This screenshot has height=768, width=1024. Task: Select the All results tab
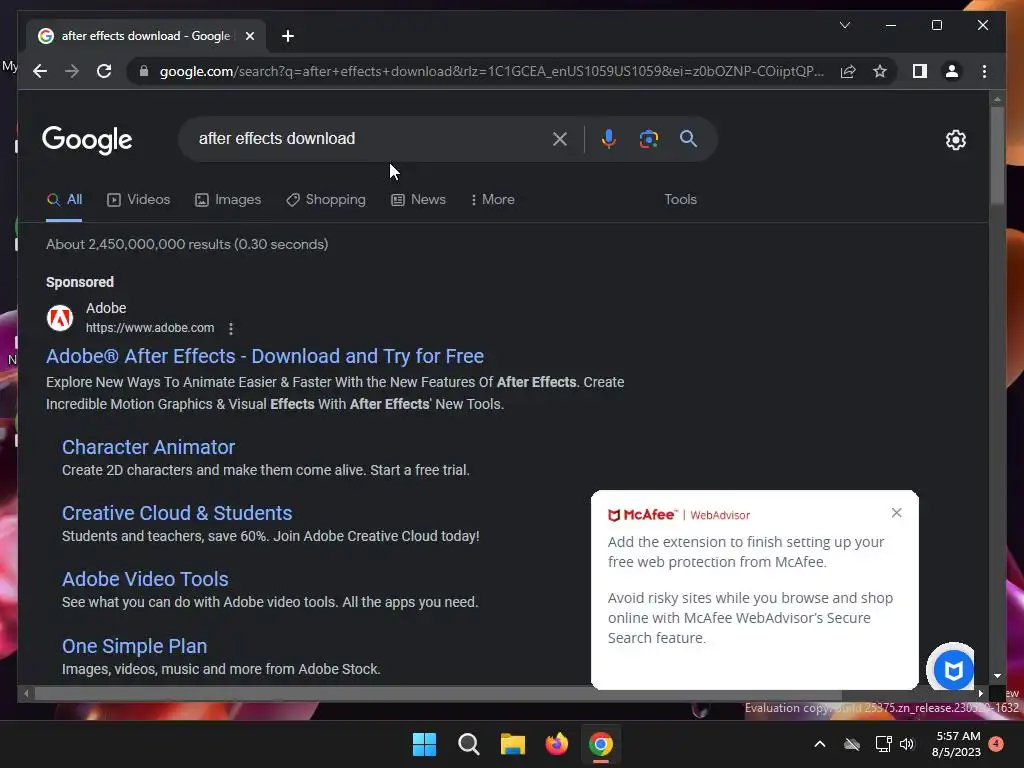[x=64, y=200]
